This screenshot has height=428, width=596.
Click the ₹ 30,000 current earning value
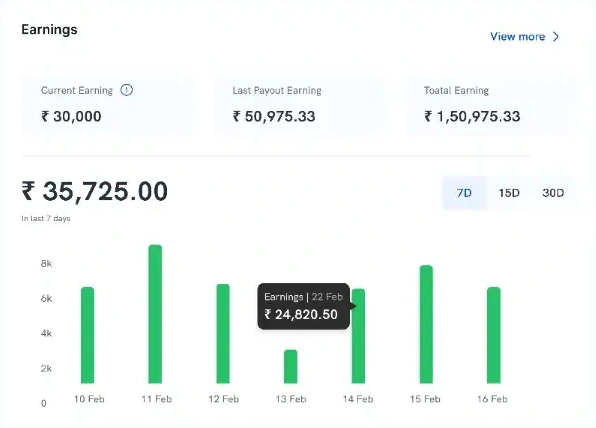(x=71, y=116)
